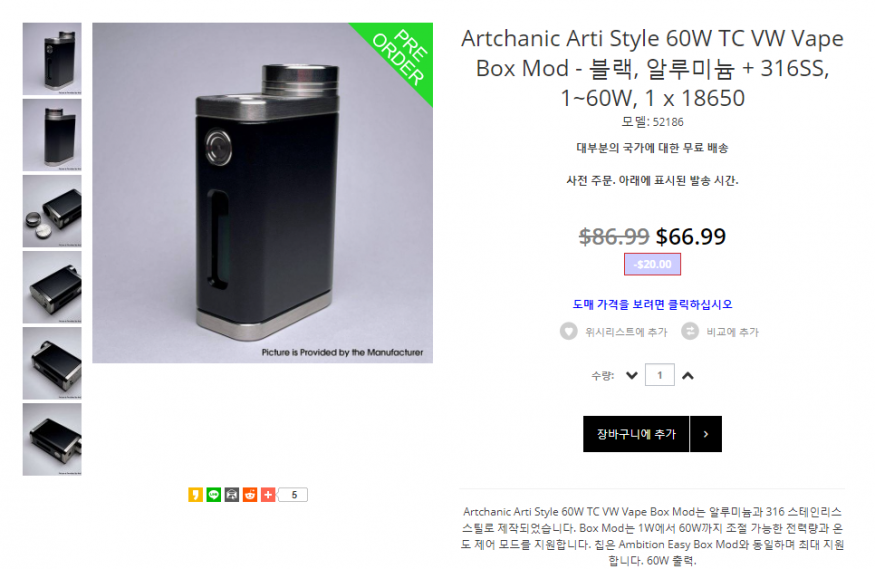This screenshot has width=875, height=569.
Task: Click the -$20.00 discount badge
Action: tap(652, 264)
